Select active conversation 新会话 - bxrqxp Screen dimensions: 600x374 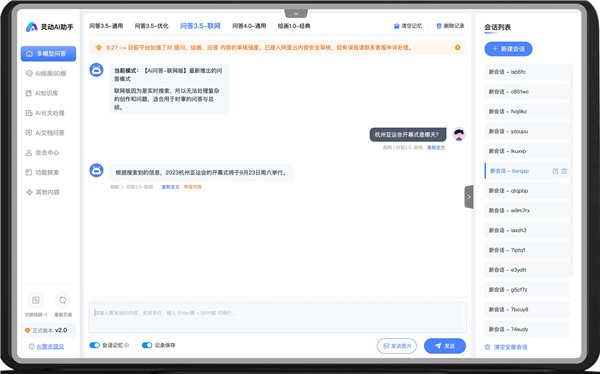527,171
